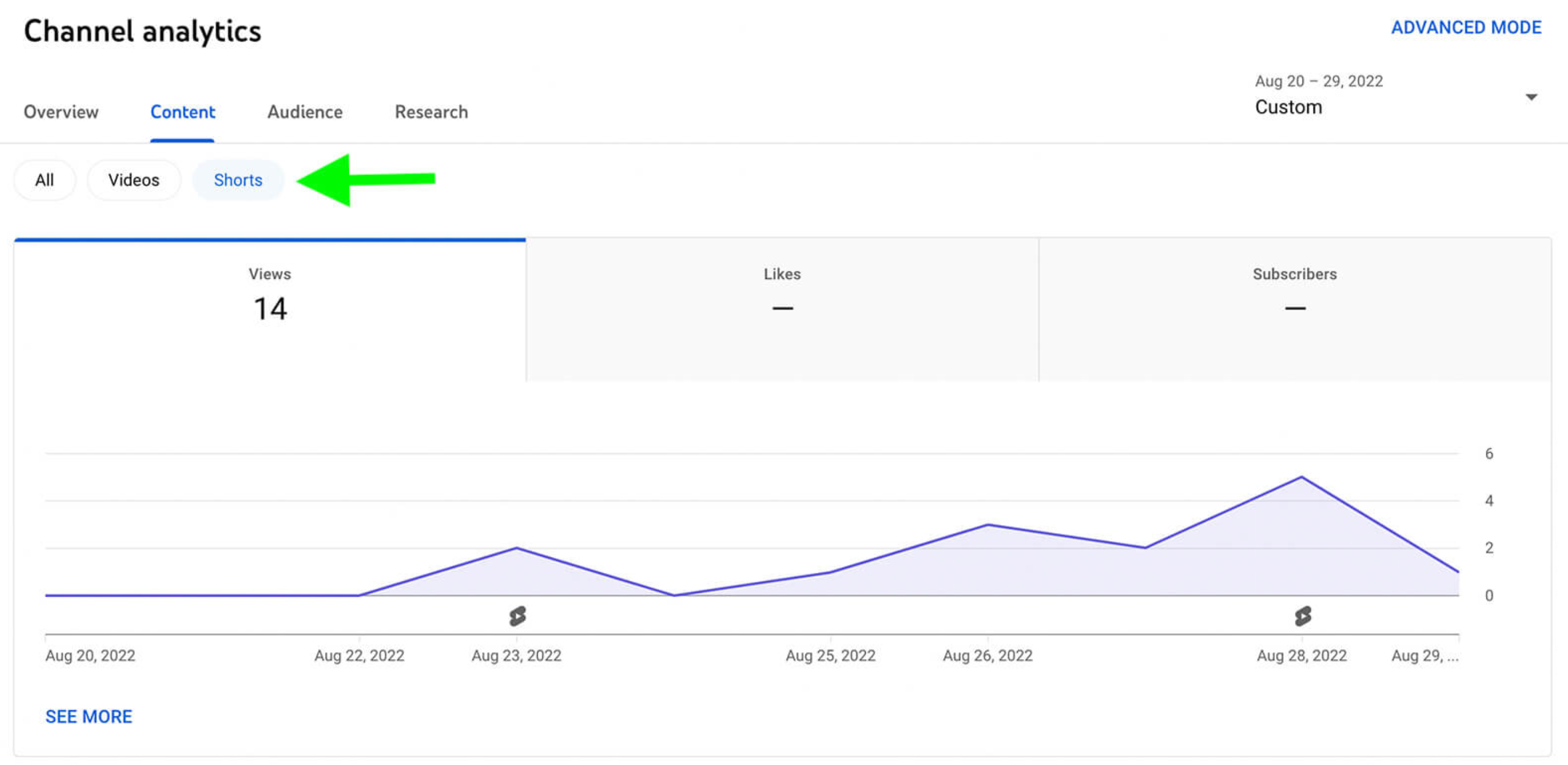The image size is (1568, 765).
Task: Click the Shorts icon marker below Aug 23
Action: 517,617
